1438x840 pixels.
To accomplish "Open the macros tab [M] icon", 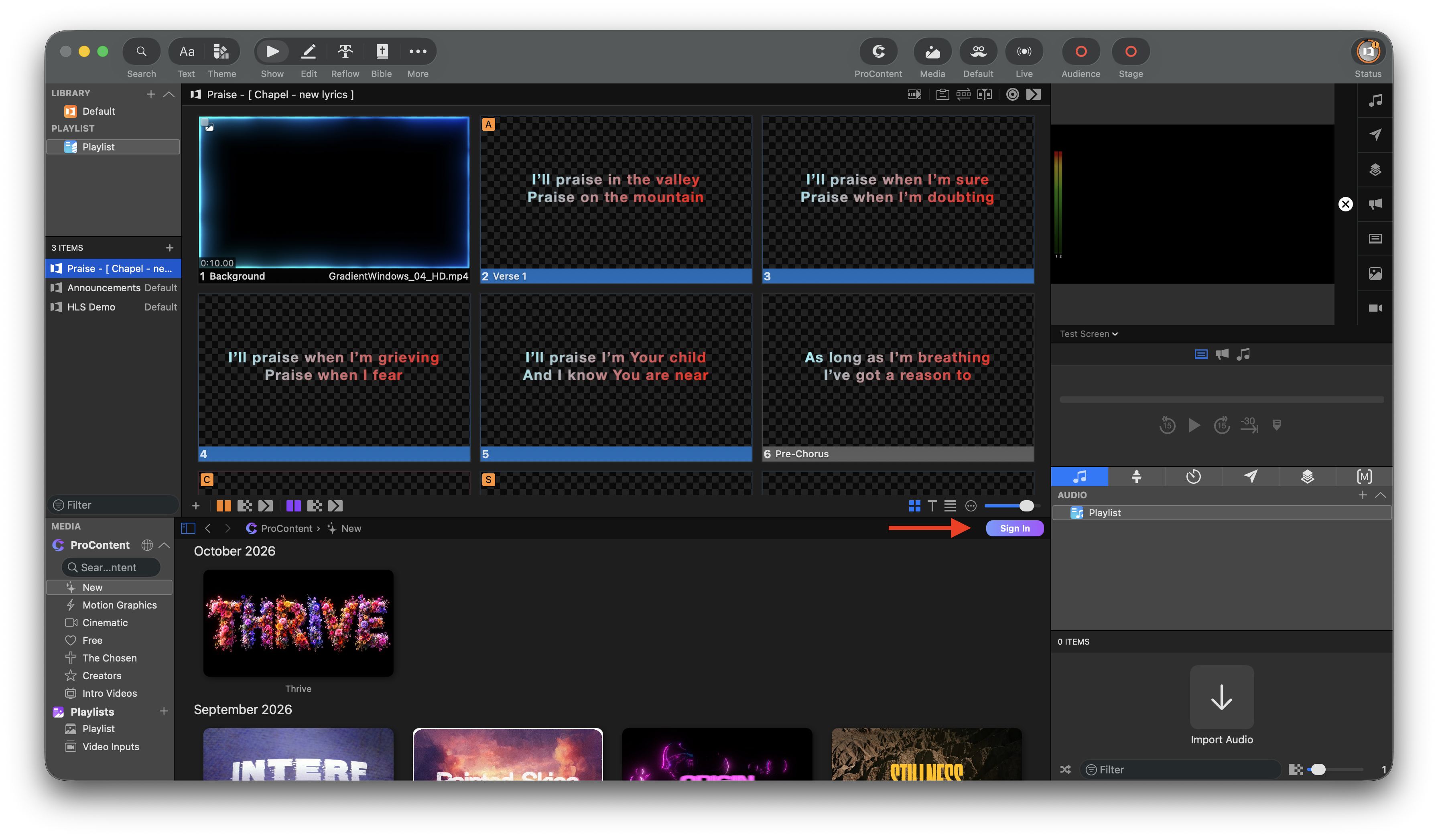I will [x=1364, y=477].
